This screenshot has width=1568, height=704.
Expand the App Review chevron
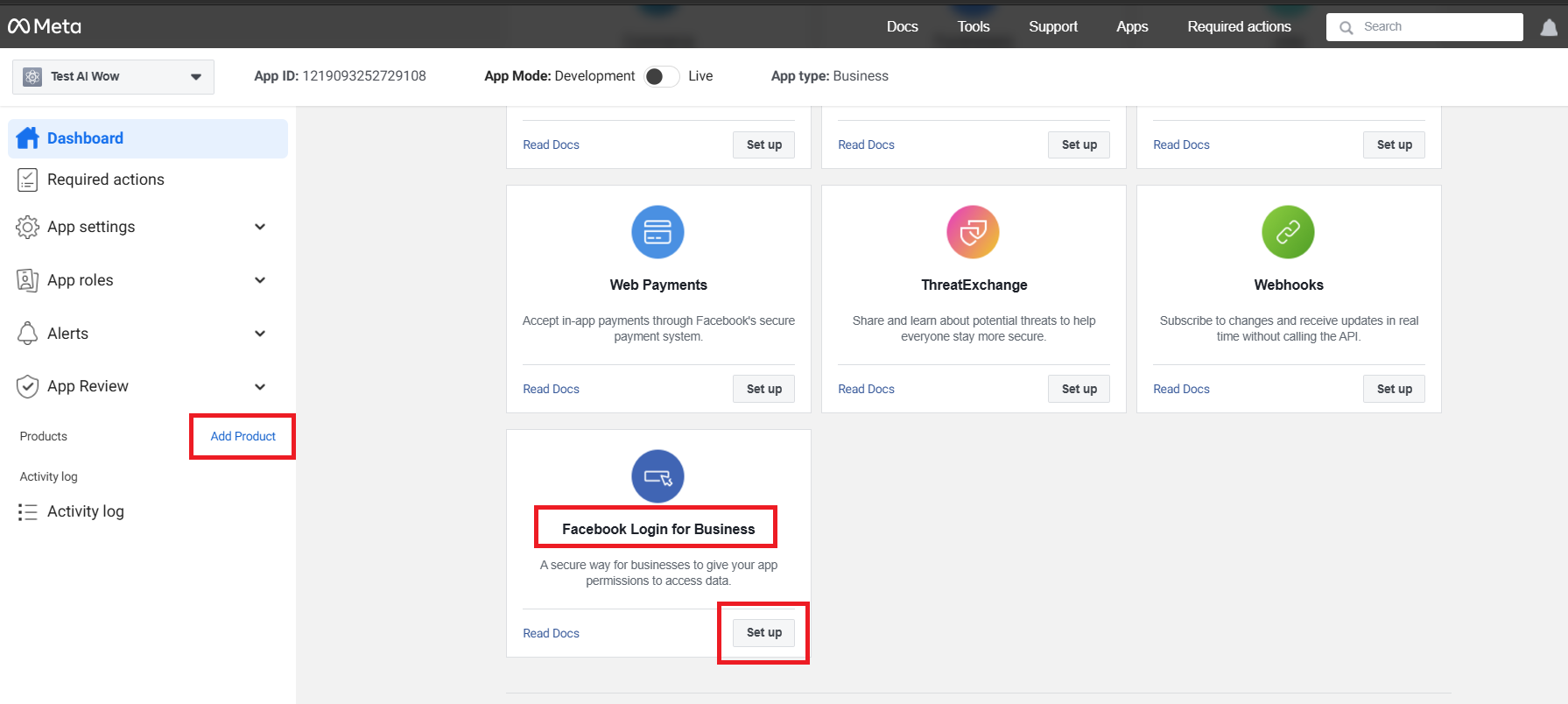260,387
